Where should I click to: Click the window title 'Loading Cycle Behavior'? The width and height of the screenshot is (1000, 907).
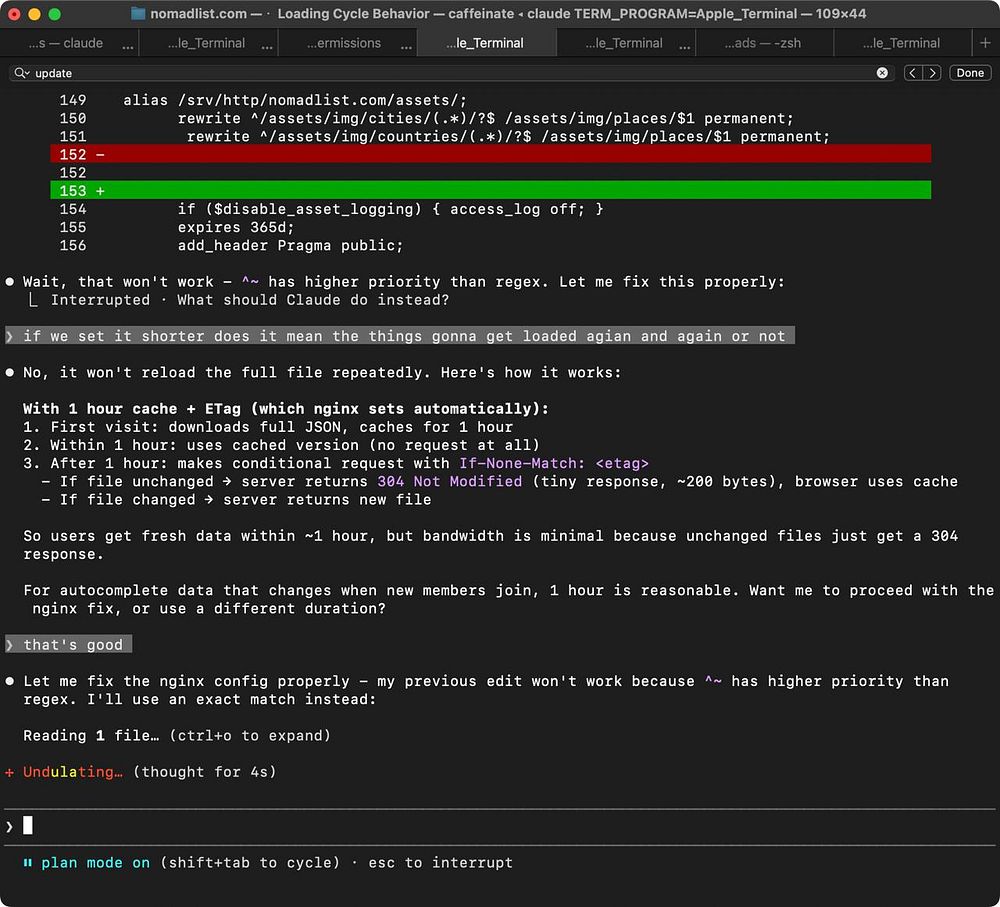coord(353,13)
